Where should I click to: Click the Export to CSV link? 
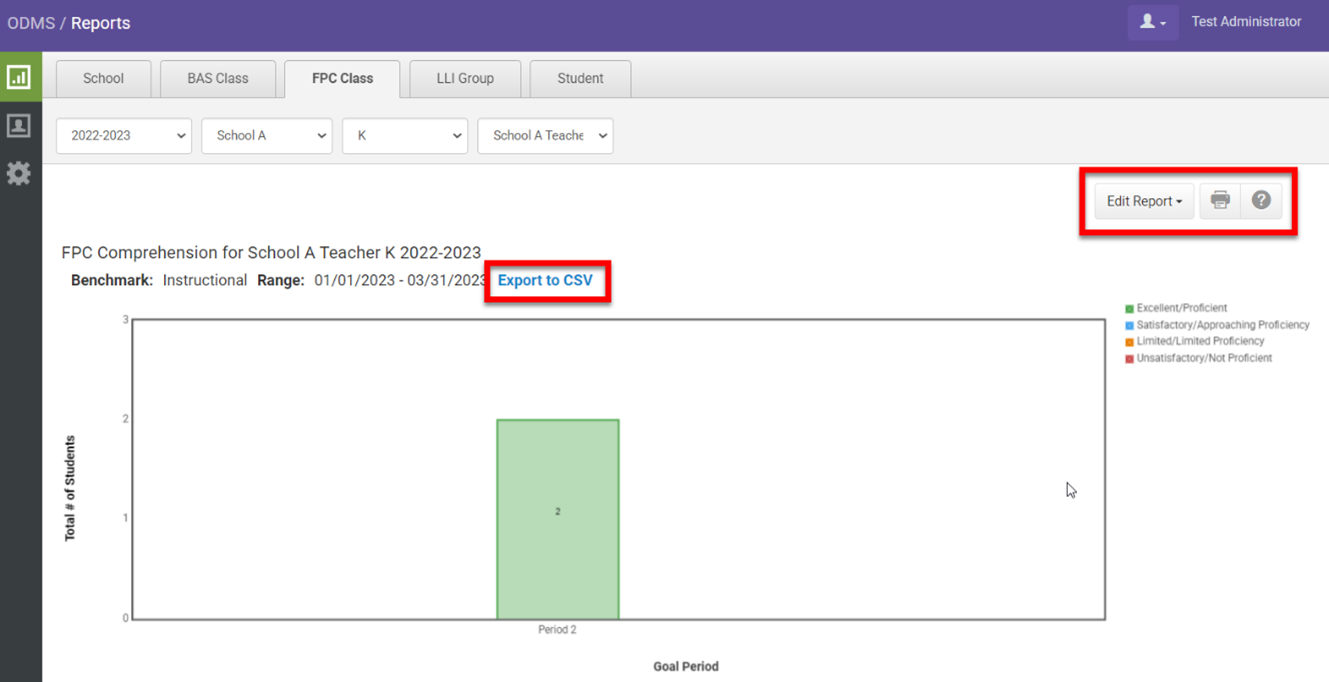(545, 281)
